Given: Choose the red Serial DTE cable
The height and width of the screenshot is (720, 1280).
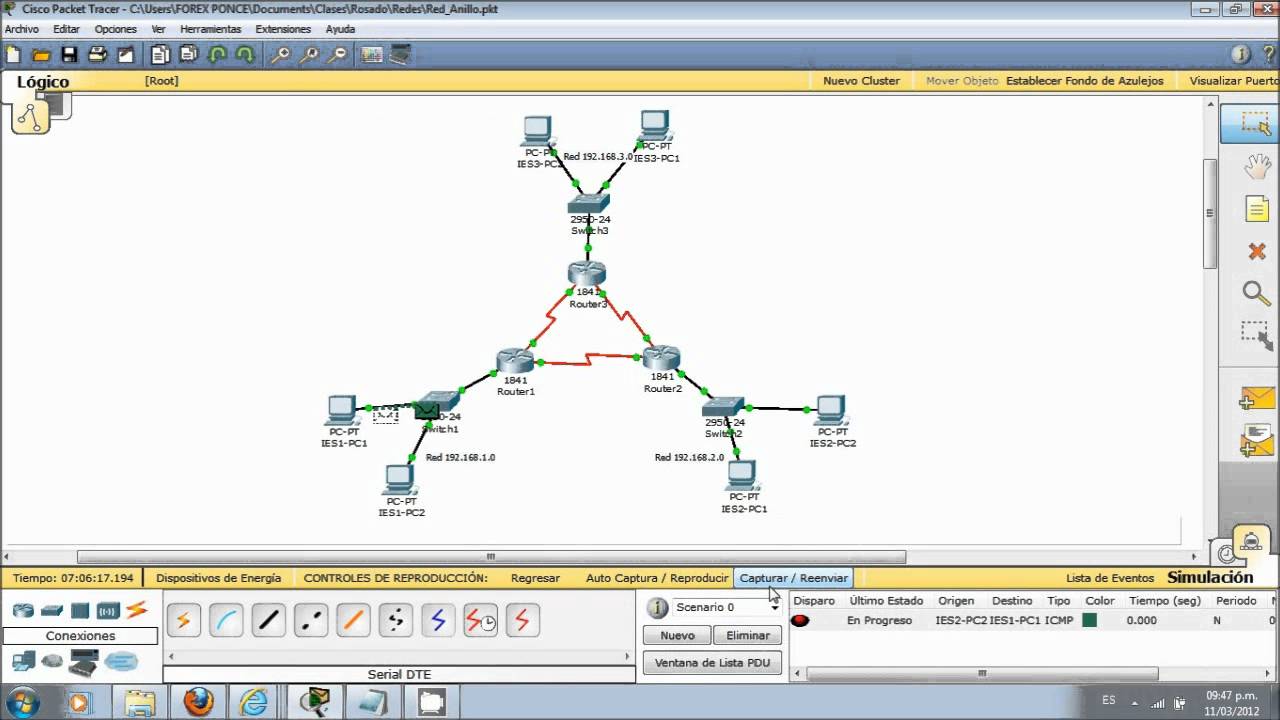Looking at the screenshot, I should (523, 621).
